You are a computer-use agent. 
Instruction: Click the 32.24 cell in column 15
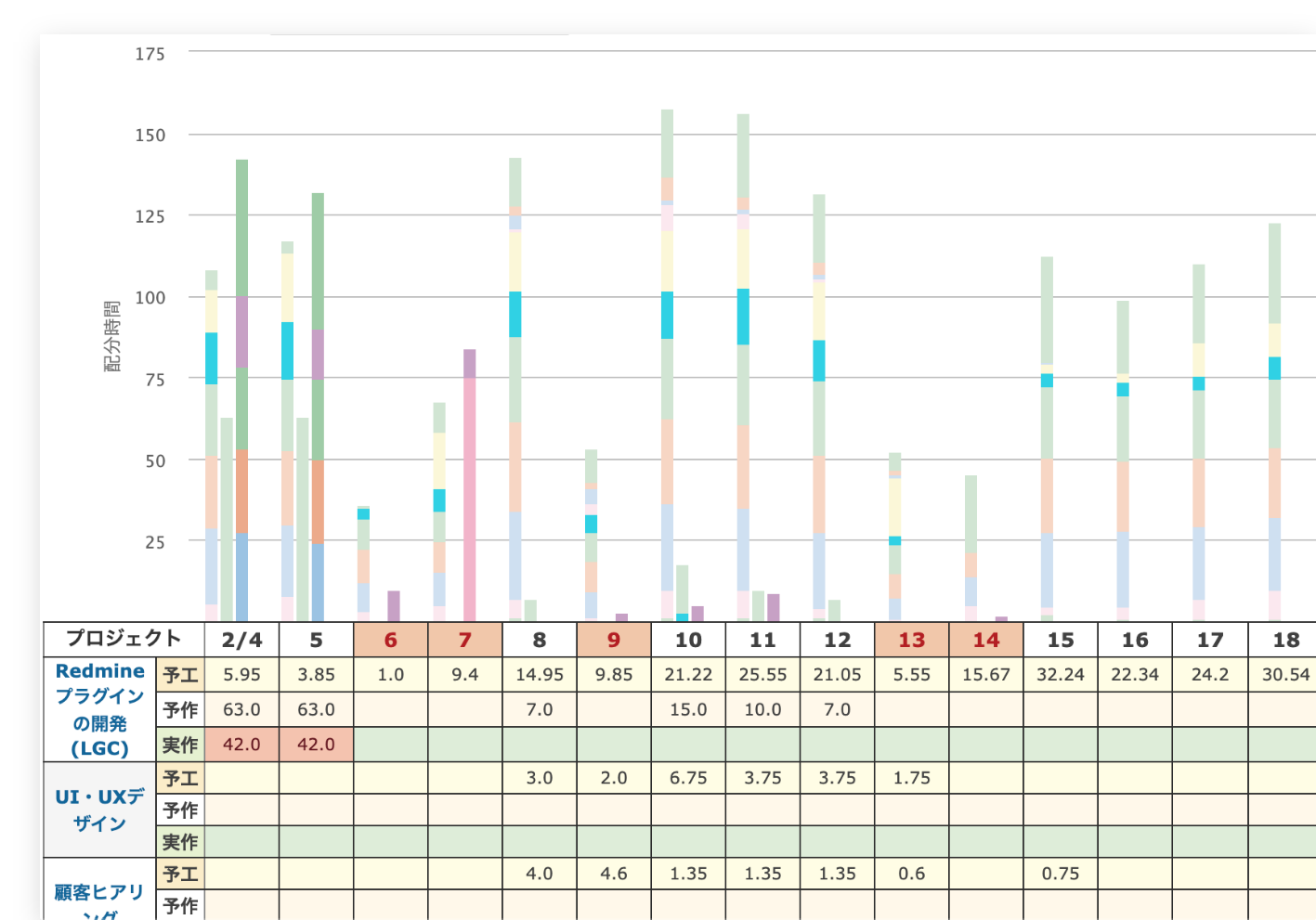(x=1060, y=675)
